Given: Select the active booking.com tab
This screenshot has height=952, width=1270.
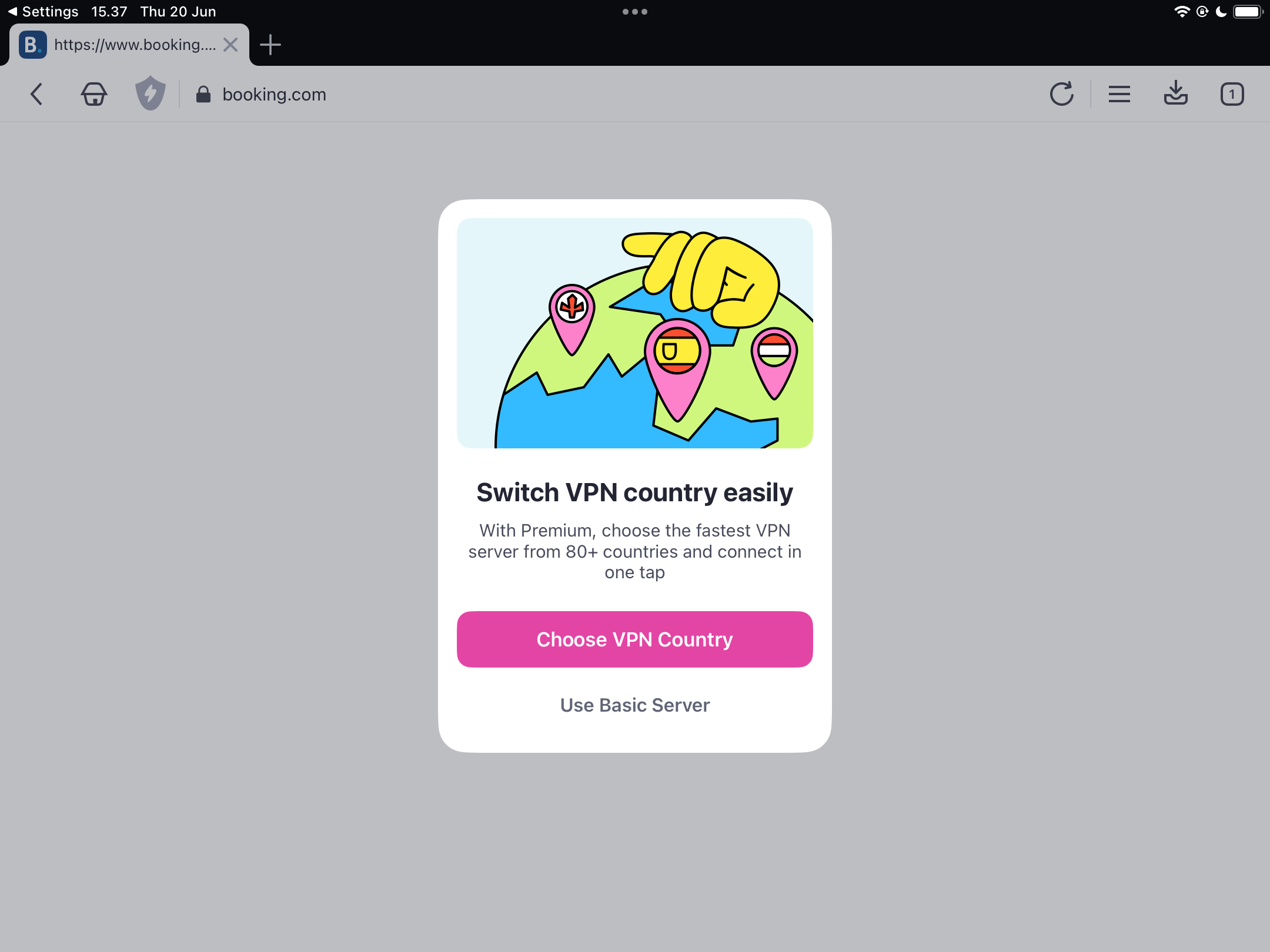Looking at the screenshot, I should click(127, 45).
